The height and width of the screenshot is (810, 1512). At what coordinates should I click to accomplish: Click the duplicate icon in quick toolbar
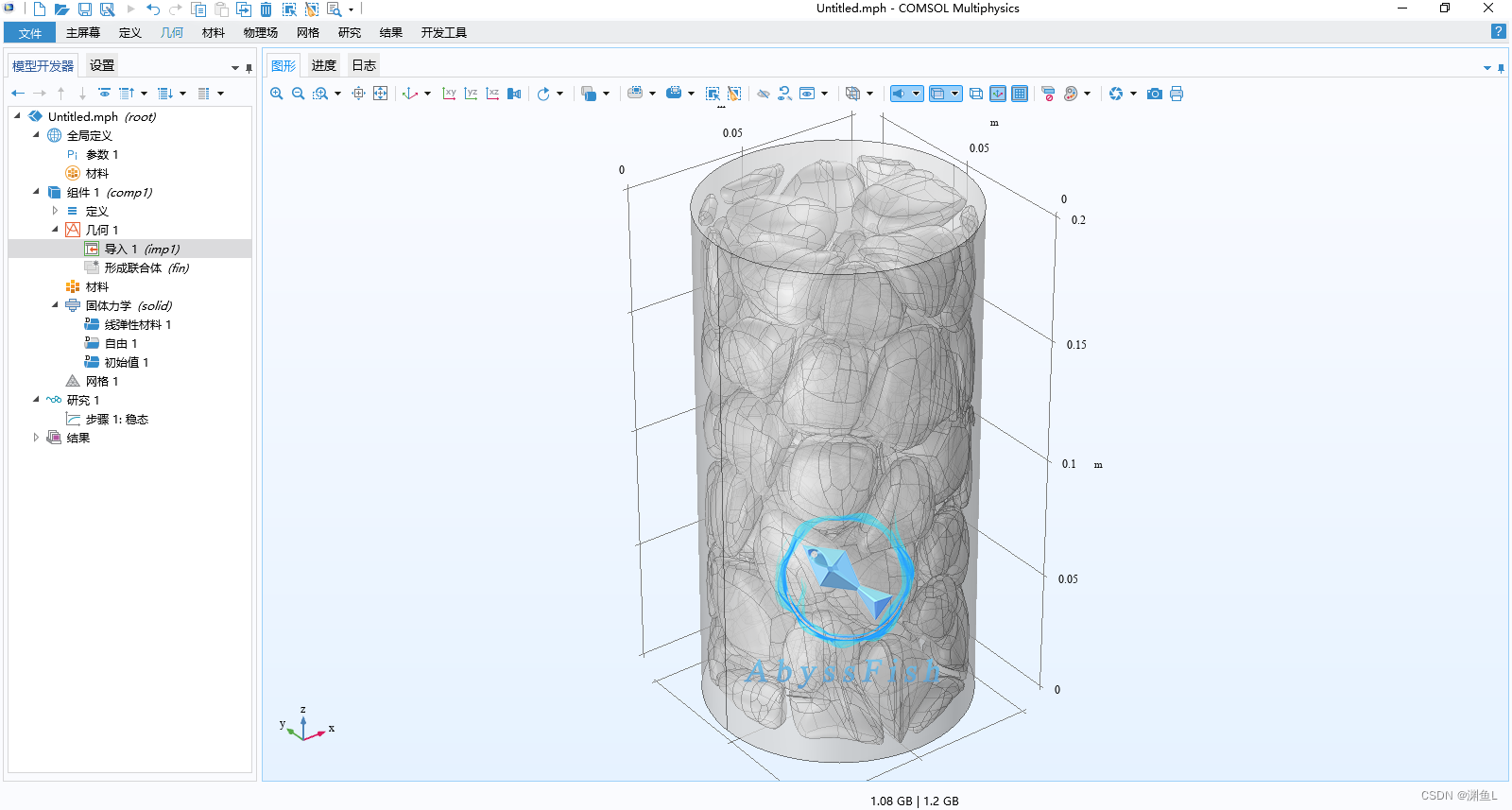pos(244,9)
